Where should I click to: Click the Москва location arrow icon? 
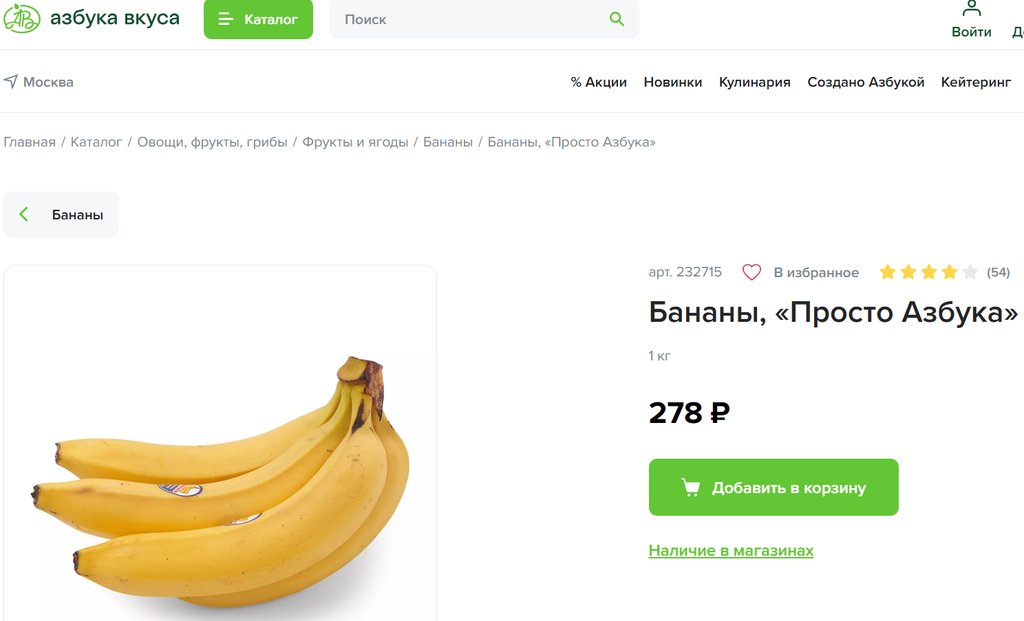coord(10,82)
